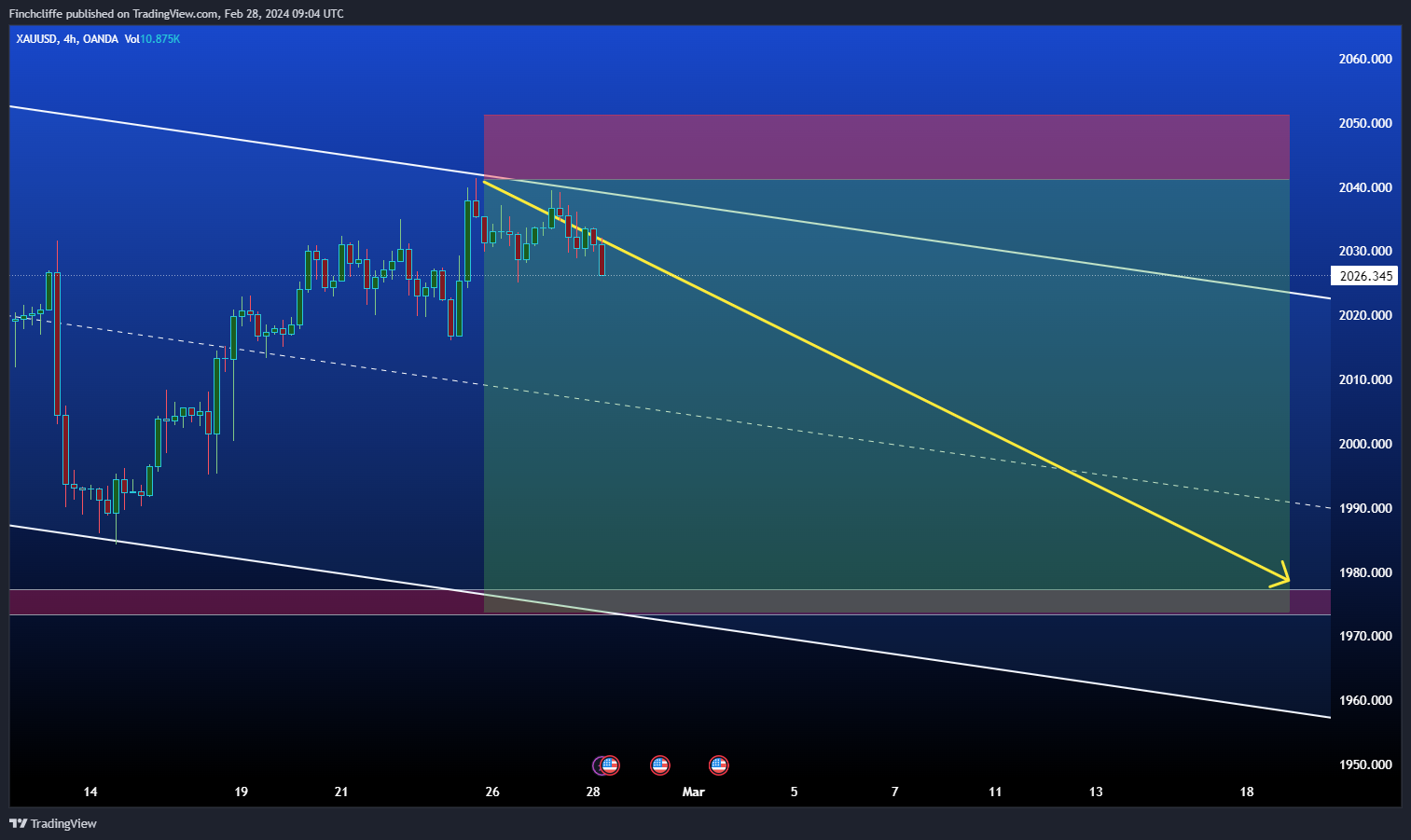Click the current price label 2026.345
1411x840 pixels.
1365,276
